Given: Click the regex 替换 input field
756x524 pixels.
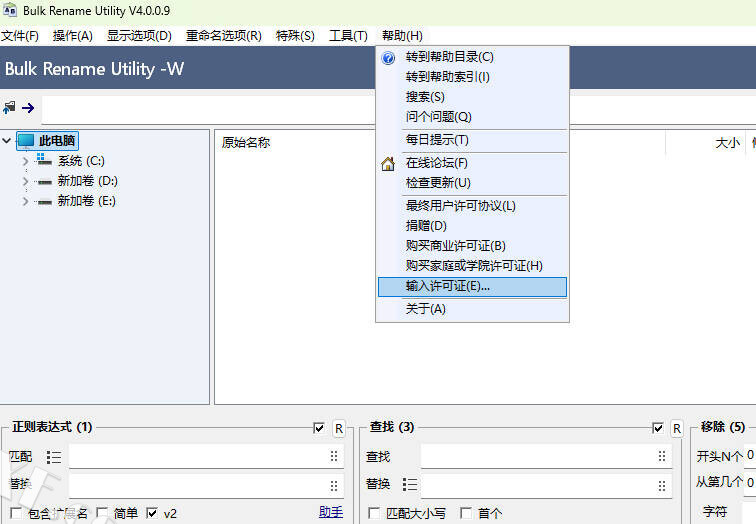Looking at the screenshot, I should 206,486.
